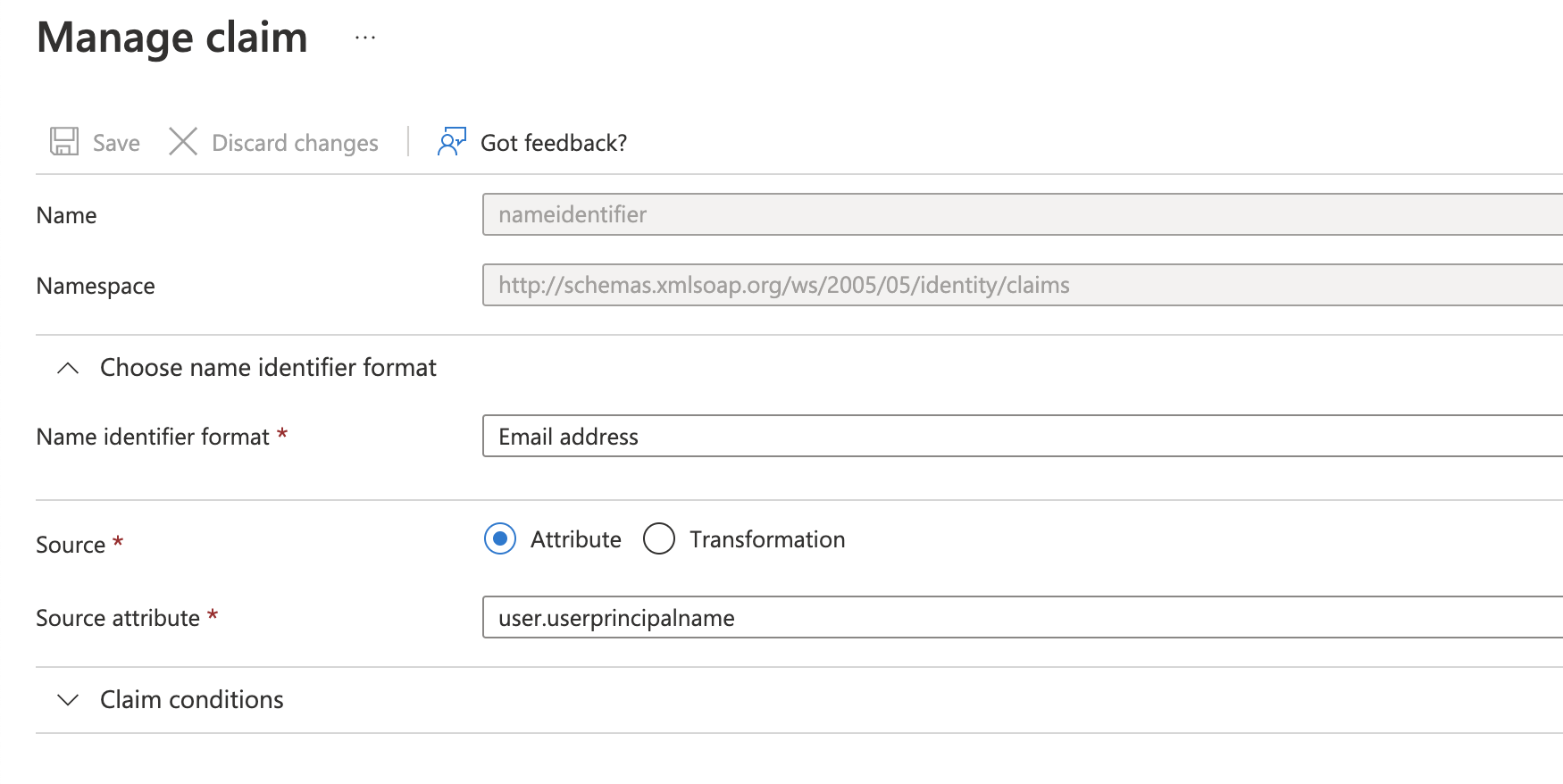Image resolution: width=1563 pixels, height=784 pixels.
Task: Collapse the Choose name identifier format section
Action: (268, 368)
